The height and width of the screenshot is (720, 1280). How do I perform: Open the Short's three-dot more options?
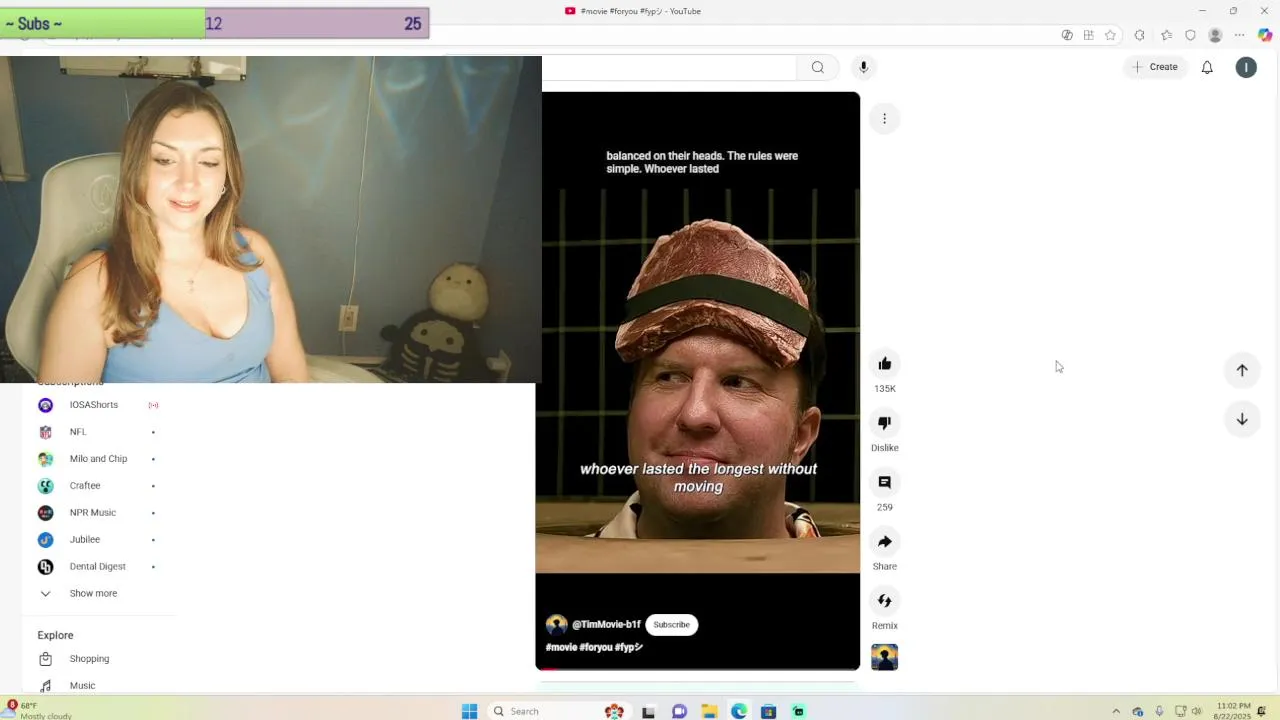point(884,120)
